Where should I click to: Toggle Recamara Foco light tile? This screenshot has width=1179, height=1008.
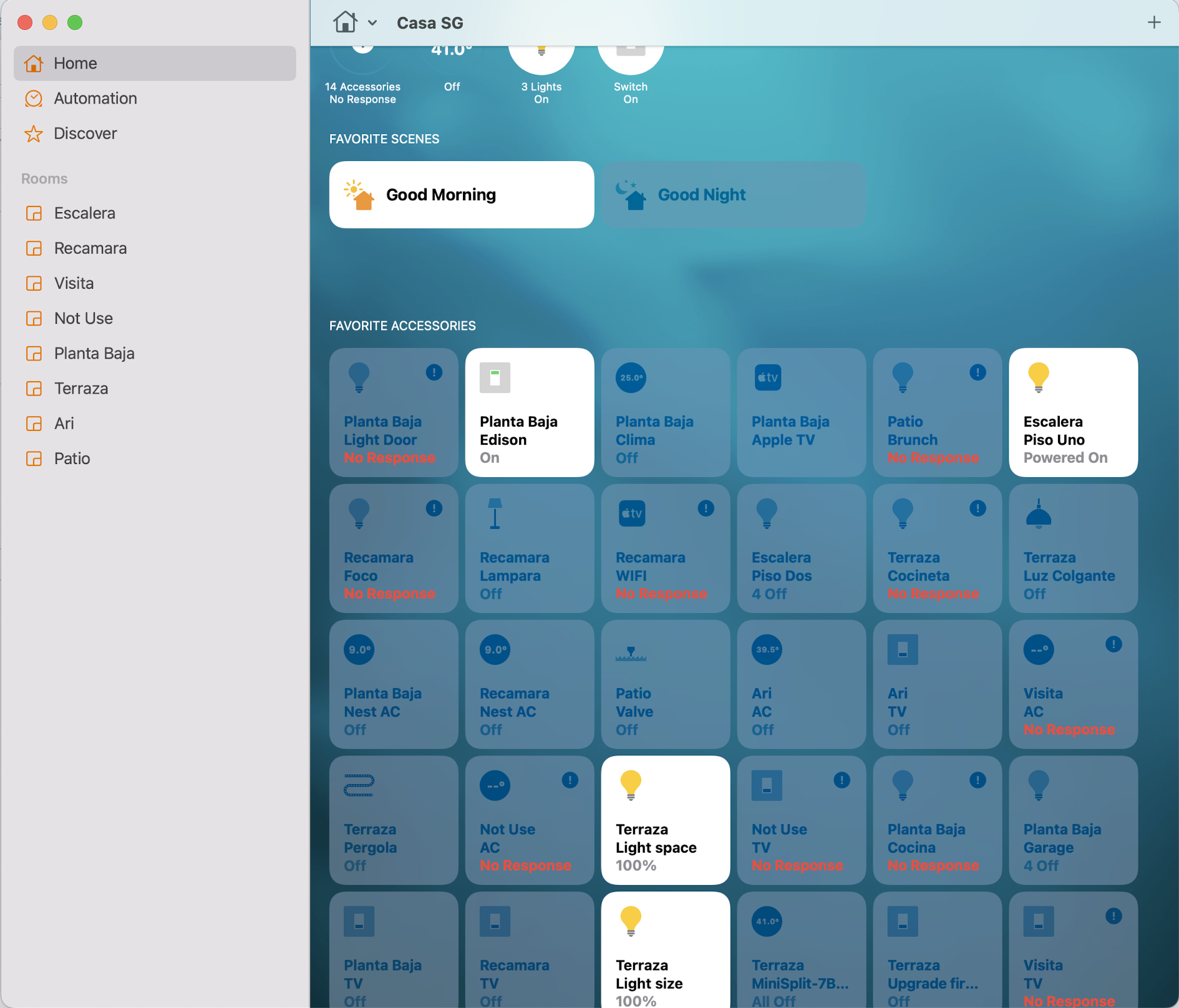394,548
